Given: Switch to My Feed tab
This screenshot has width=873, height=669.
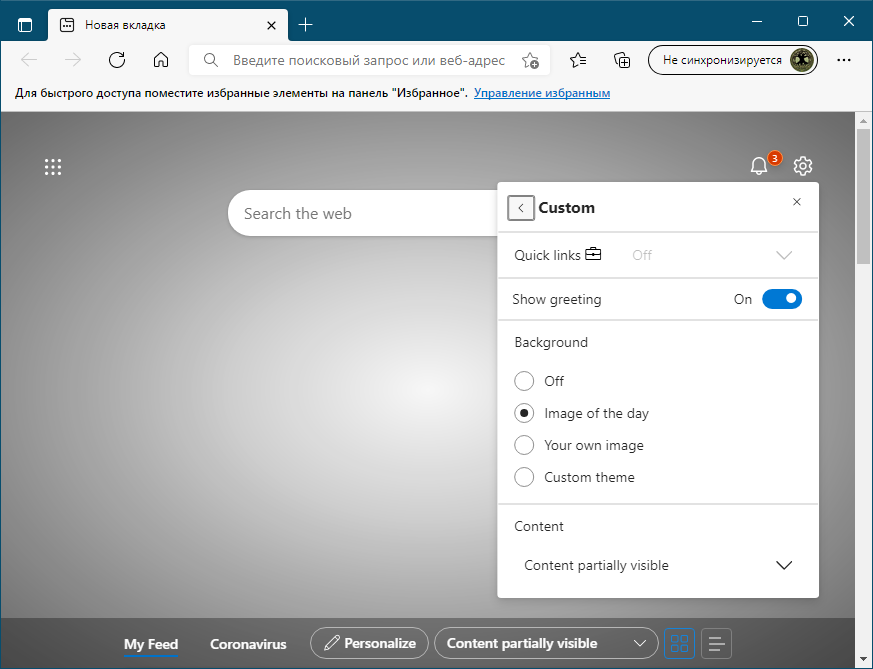Looking at the screenshot, I should (151, 644).
